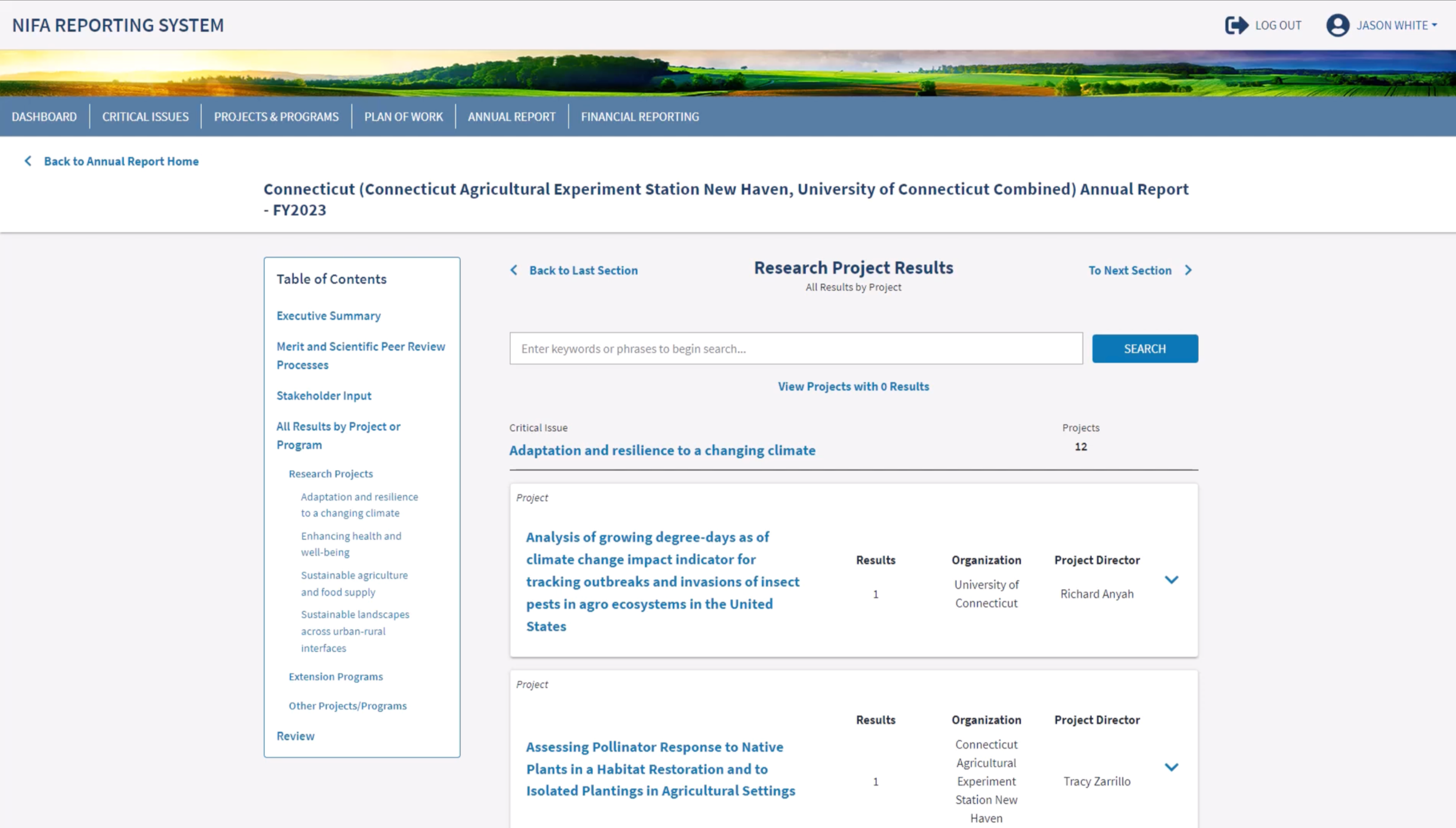Screen dimensions: 1456x828
Task: Open the Annual Report menu tab
Action: point(511,117)
